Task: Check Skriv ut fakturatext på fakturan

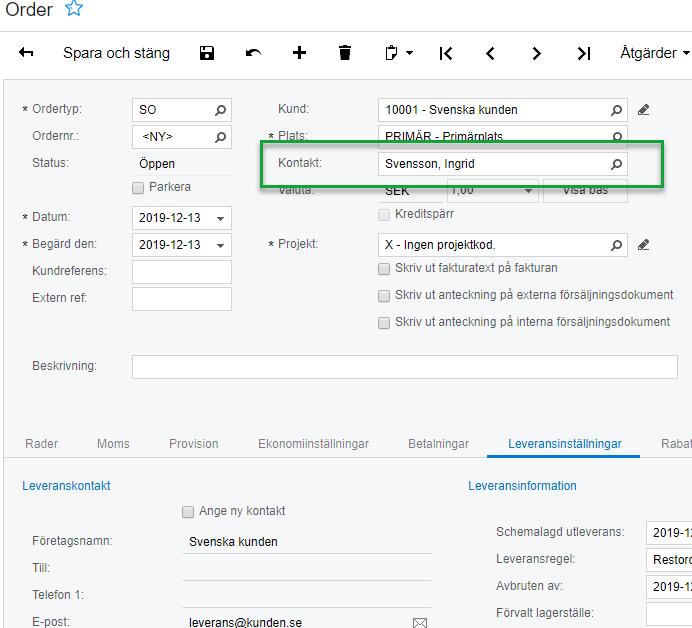Action: pos(384,268)
